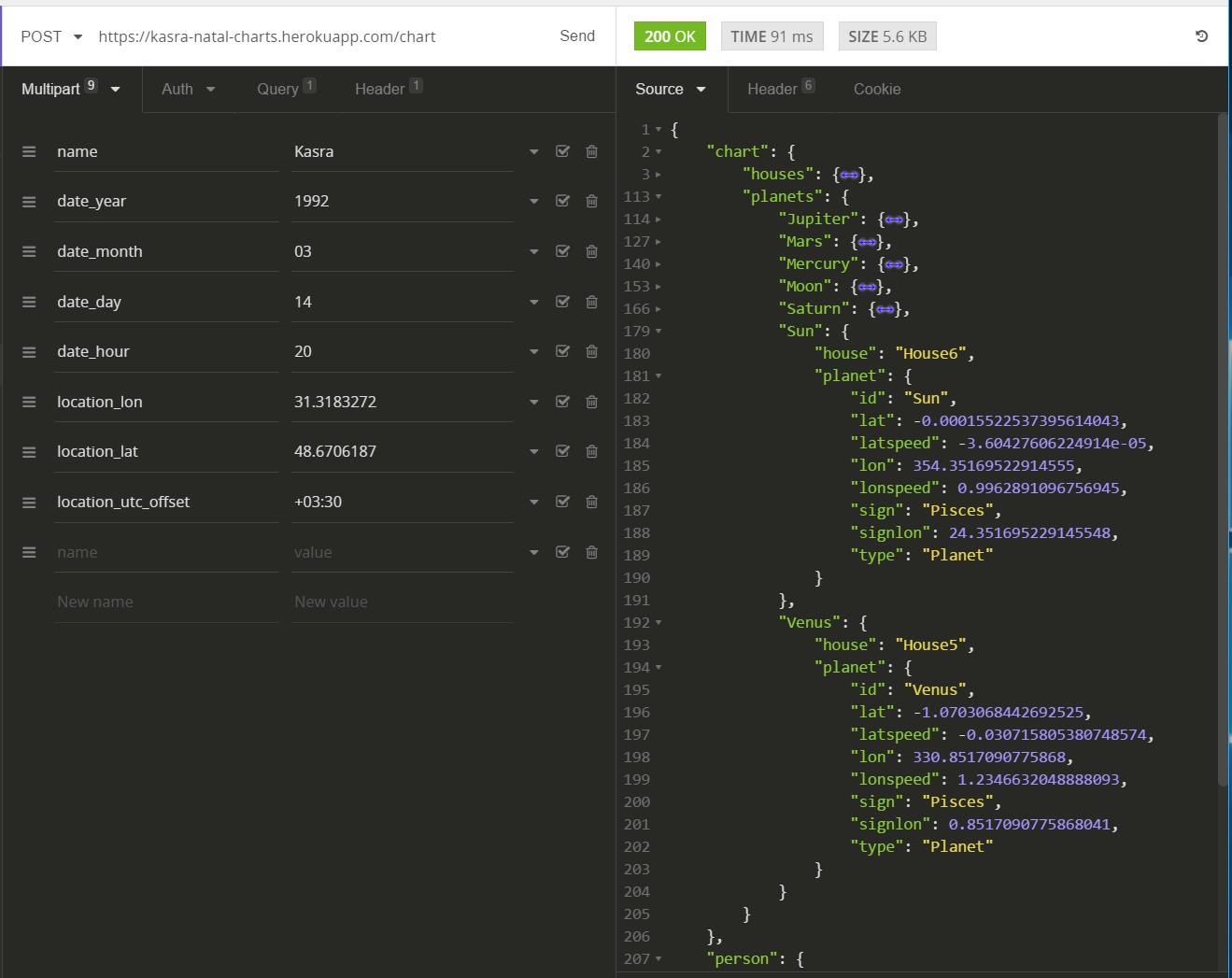The image size is (1232, 978).
Task: Delete the location_lon row
Action: pyautogui.click(x=591, y=402)
